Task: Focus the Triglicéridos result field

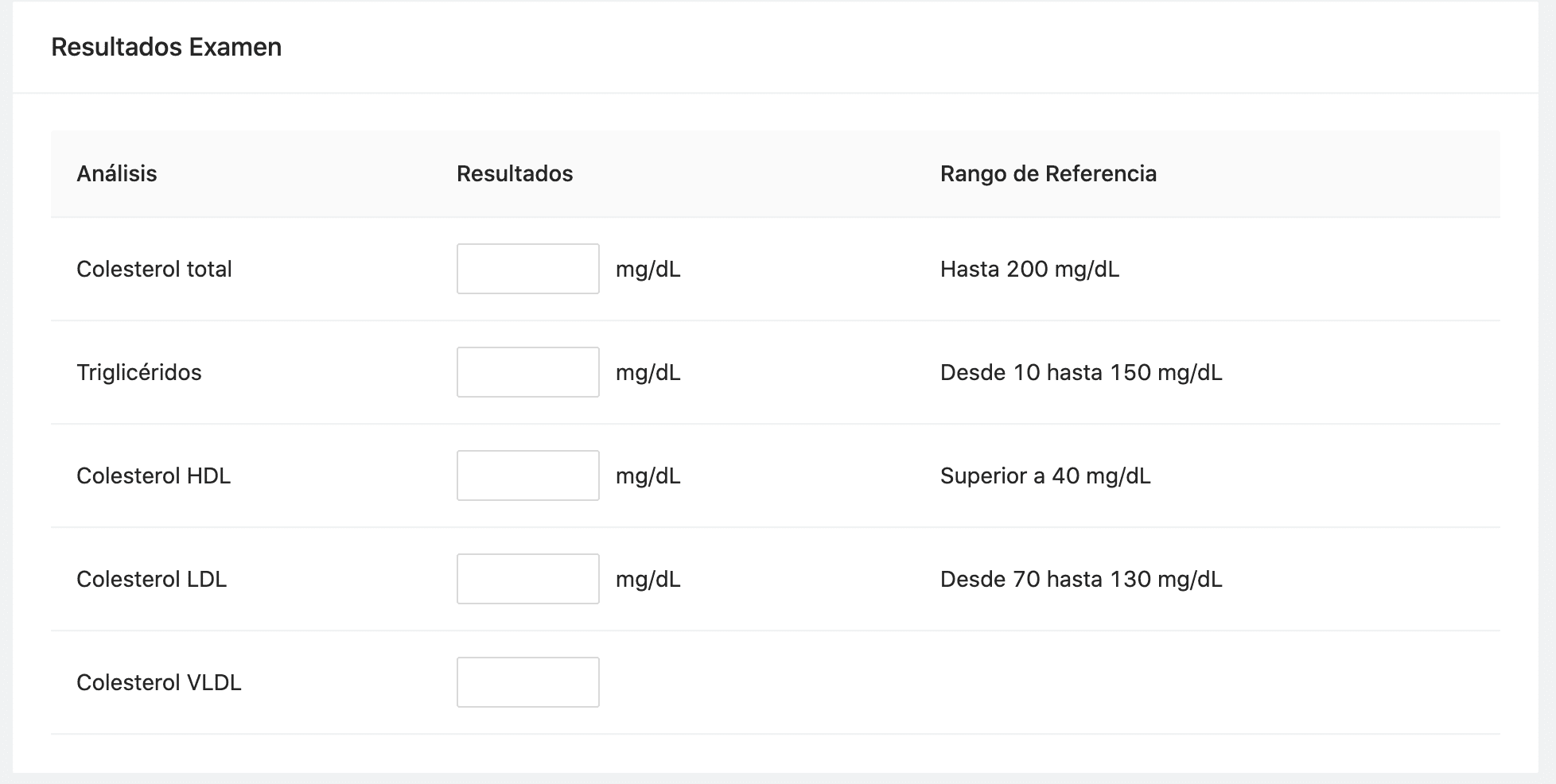Action: tap(527, 372)
